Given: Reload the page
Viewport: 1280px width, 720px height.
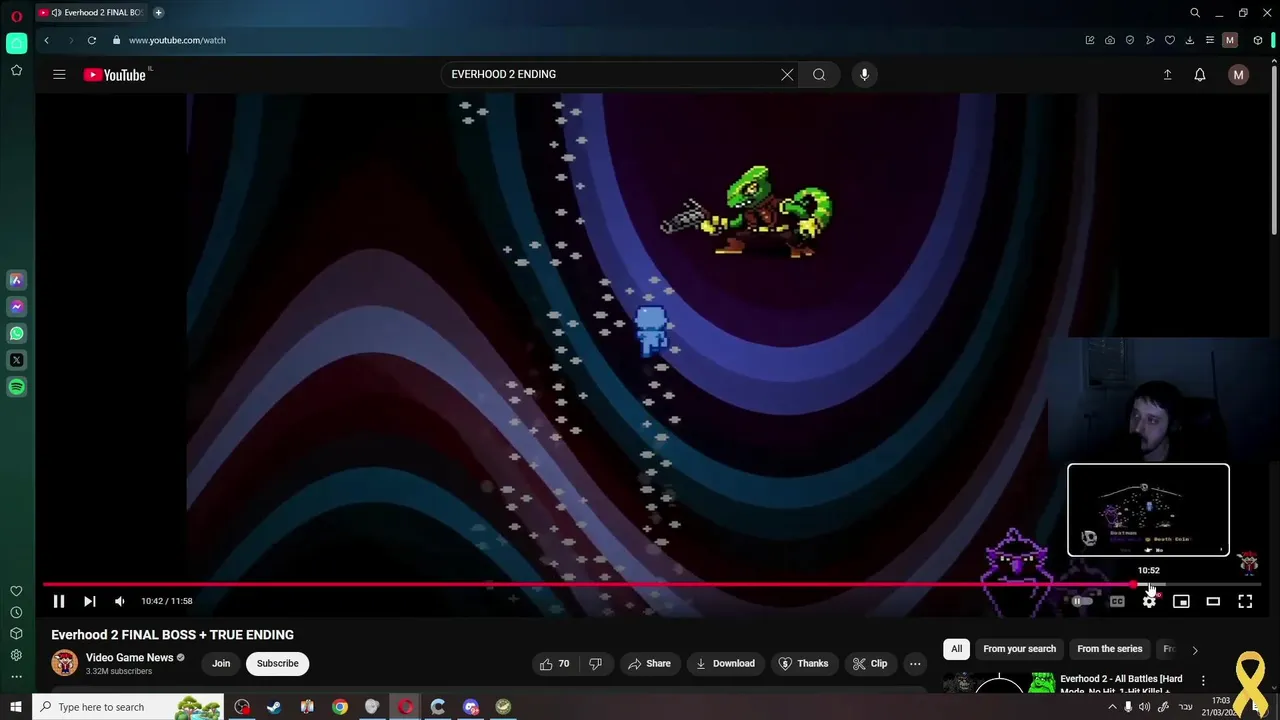Looking at the screenshot, I should point(92,40).
